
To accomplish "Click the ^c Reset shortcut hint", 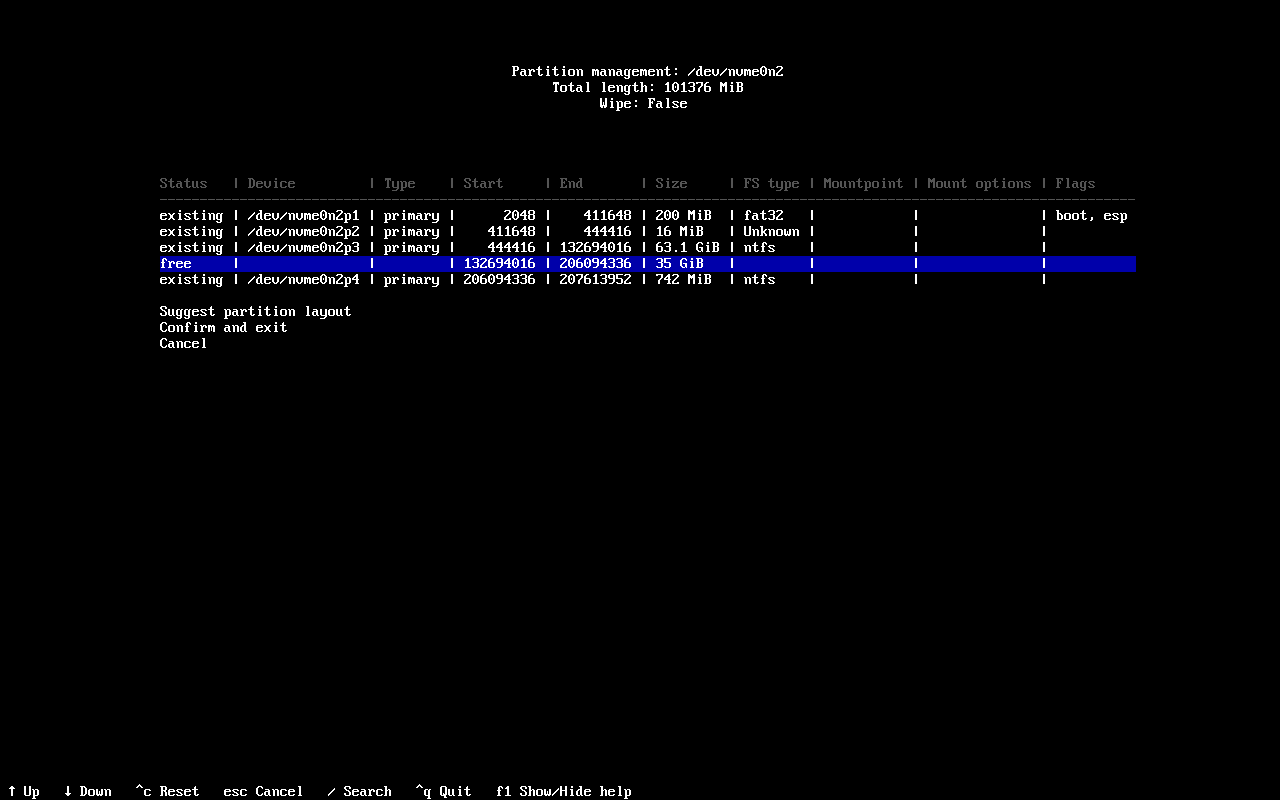I will tap(167, 791).
